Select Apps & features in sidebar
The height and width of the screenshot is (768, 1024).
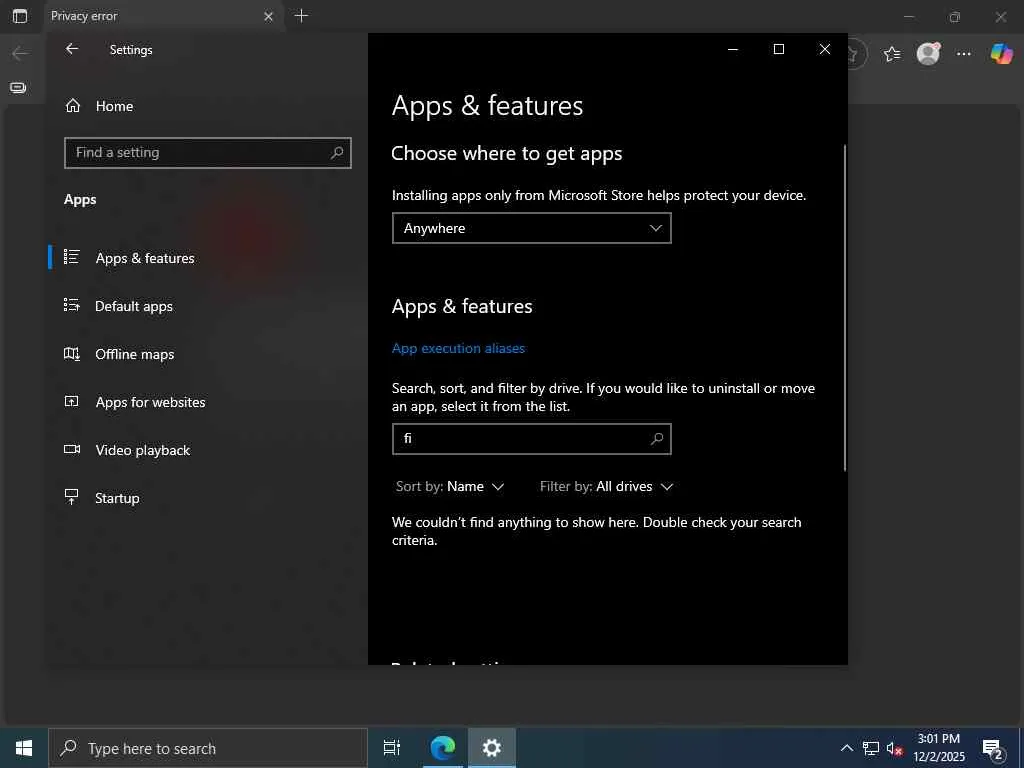point(145,258)
